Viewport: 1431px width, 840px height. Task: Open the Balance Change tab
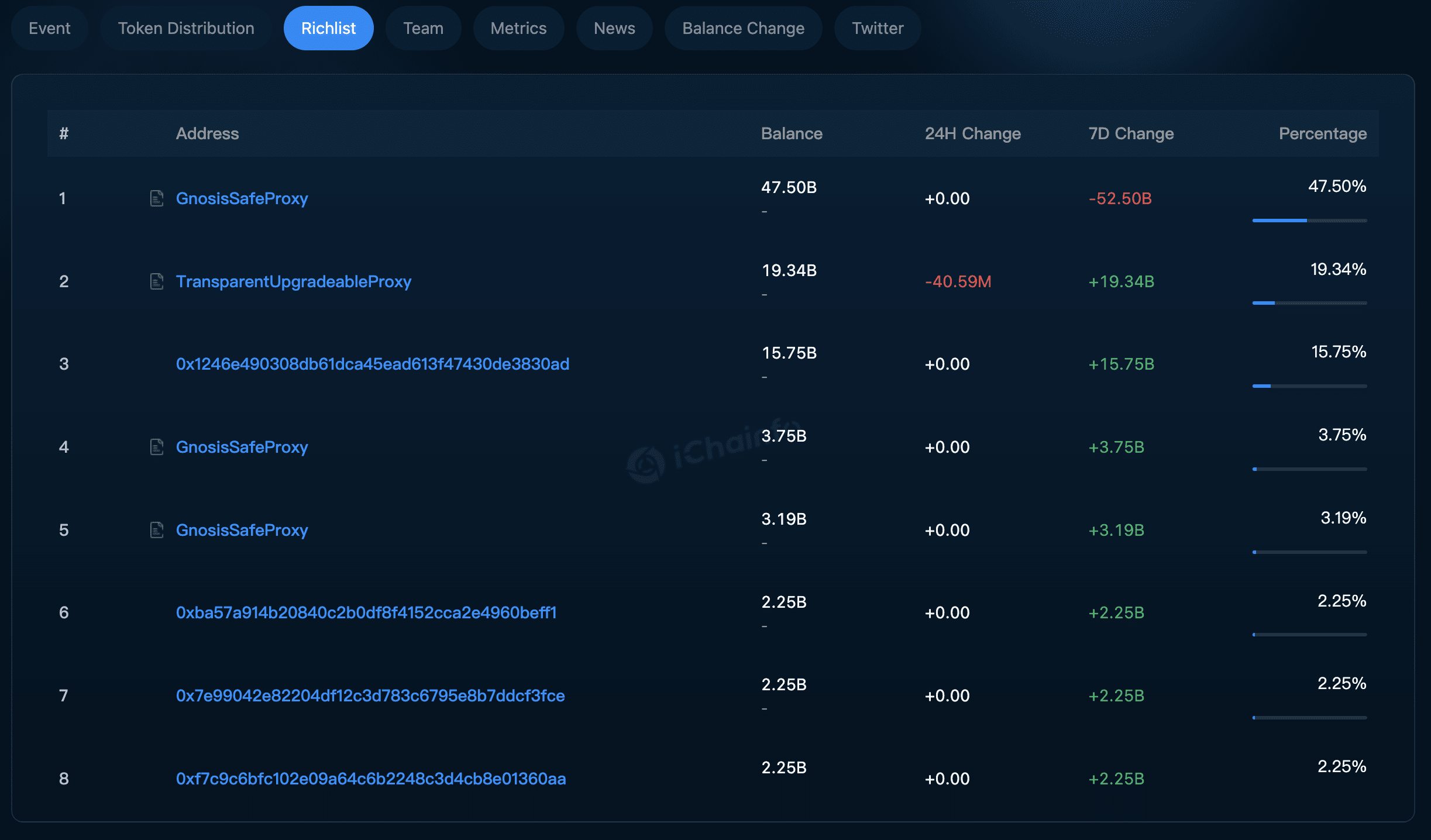[x=743, y=27]
